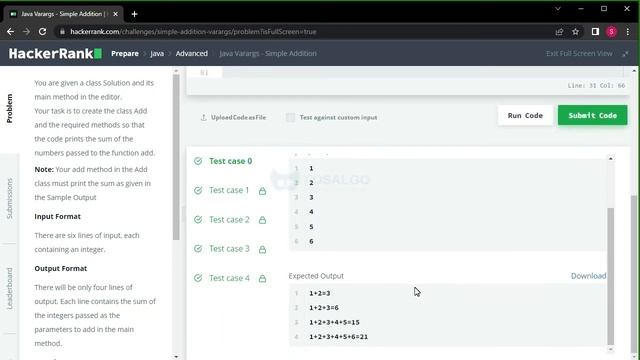Select the Problem side tab
Image resolution: width=640 pixels, height=360 pixels.
click(x=9, y=108)
